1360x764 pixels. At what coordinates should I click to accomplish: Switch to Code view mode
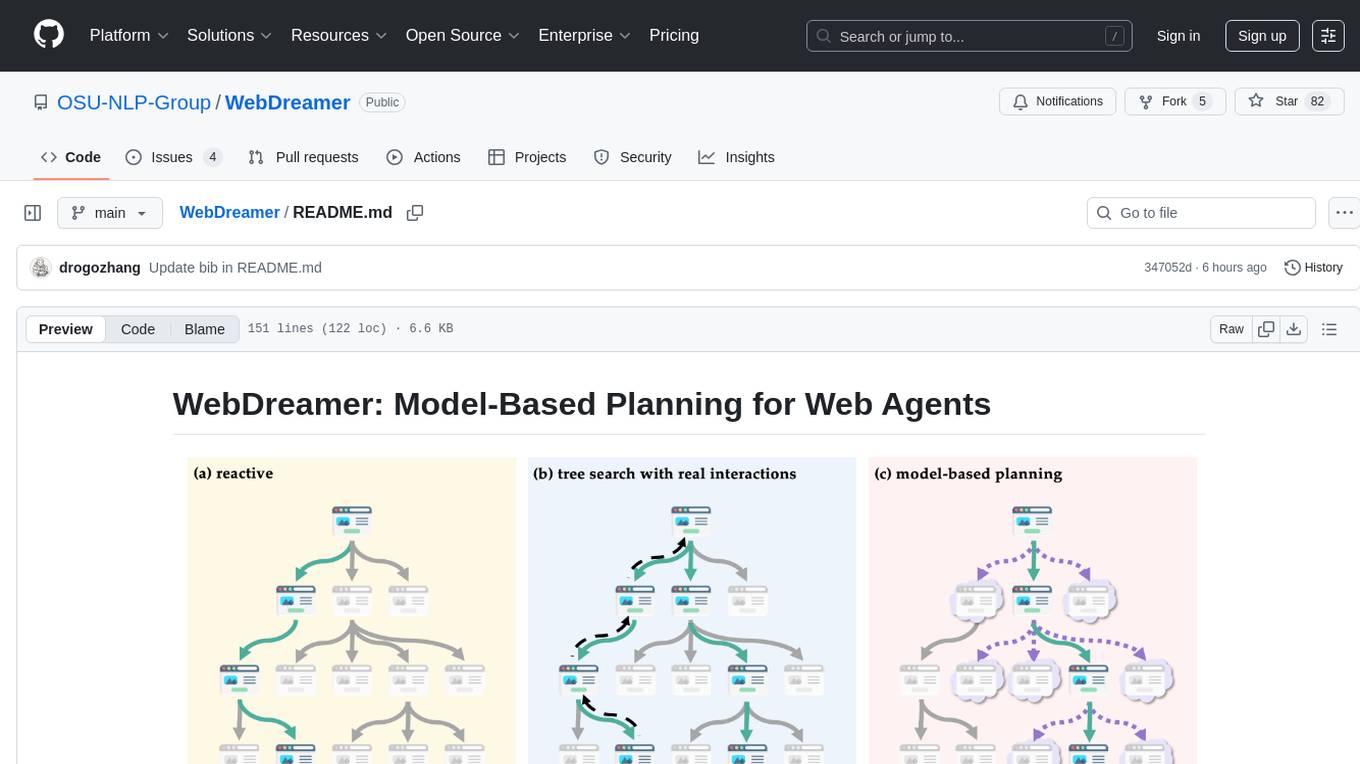pyautogui.click(x=138, y=329)
